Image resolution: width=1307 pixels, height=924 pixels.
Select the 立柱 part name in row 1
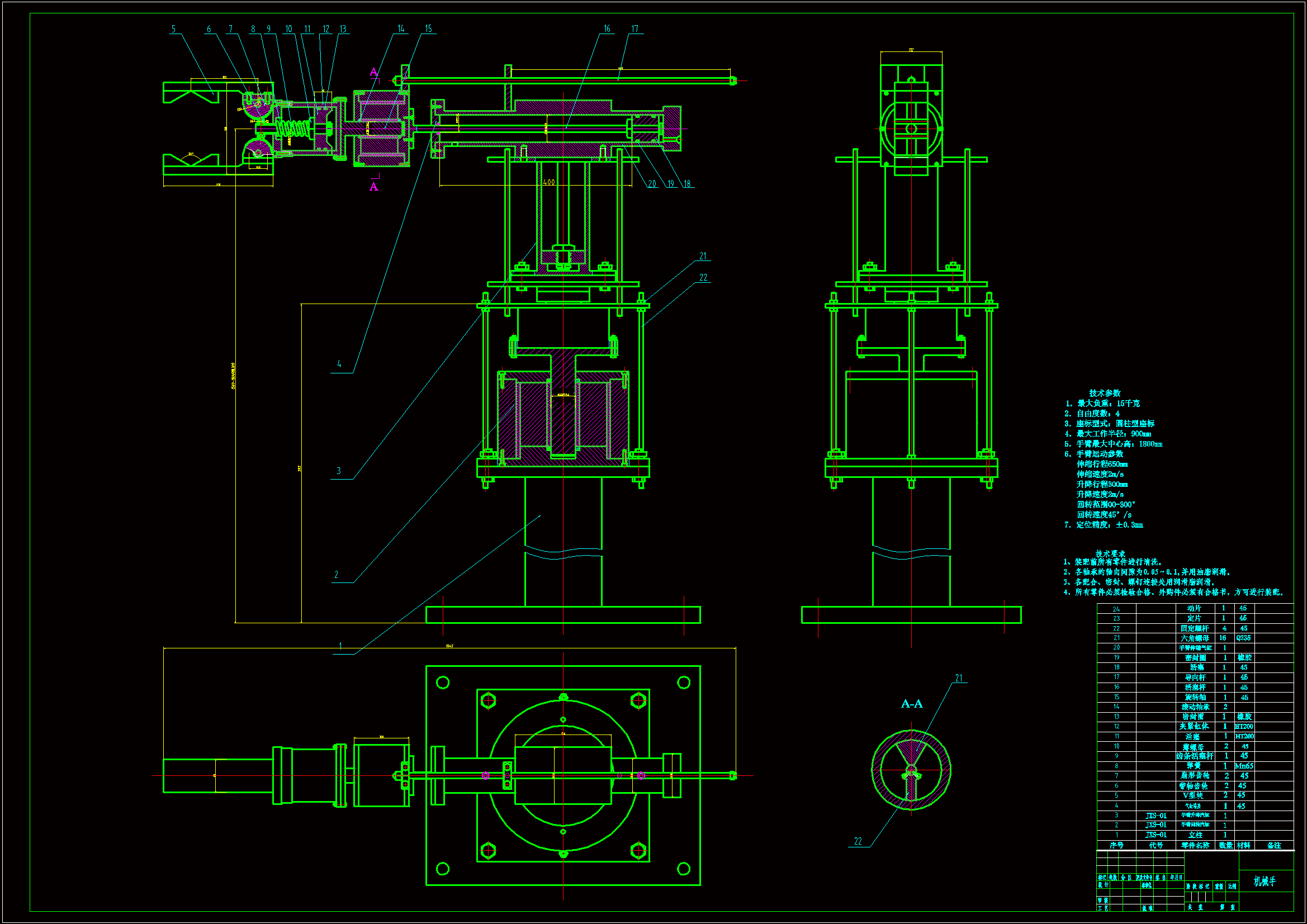pyautogui.click(x=1195, y=835)
